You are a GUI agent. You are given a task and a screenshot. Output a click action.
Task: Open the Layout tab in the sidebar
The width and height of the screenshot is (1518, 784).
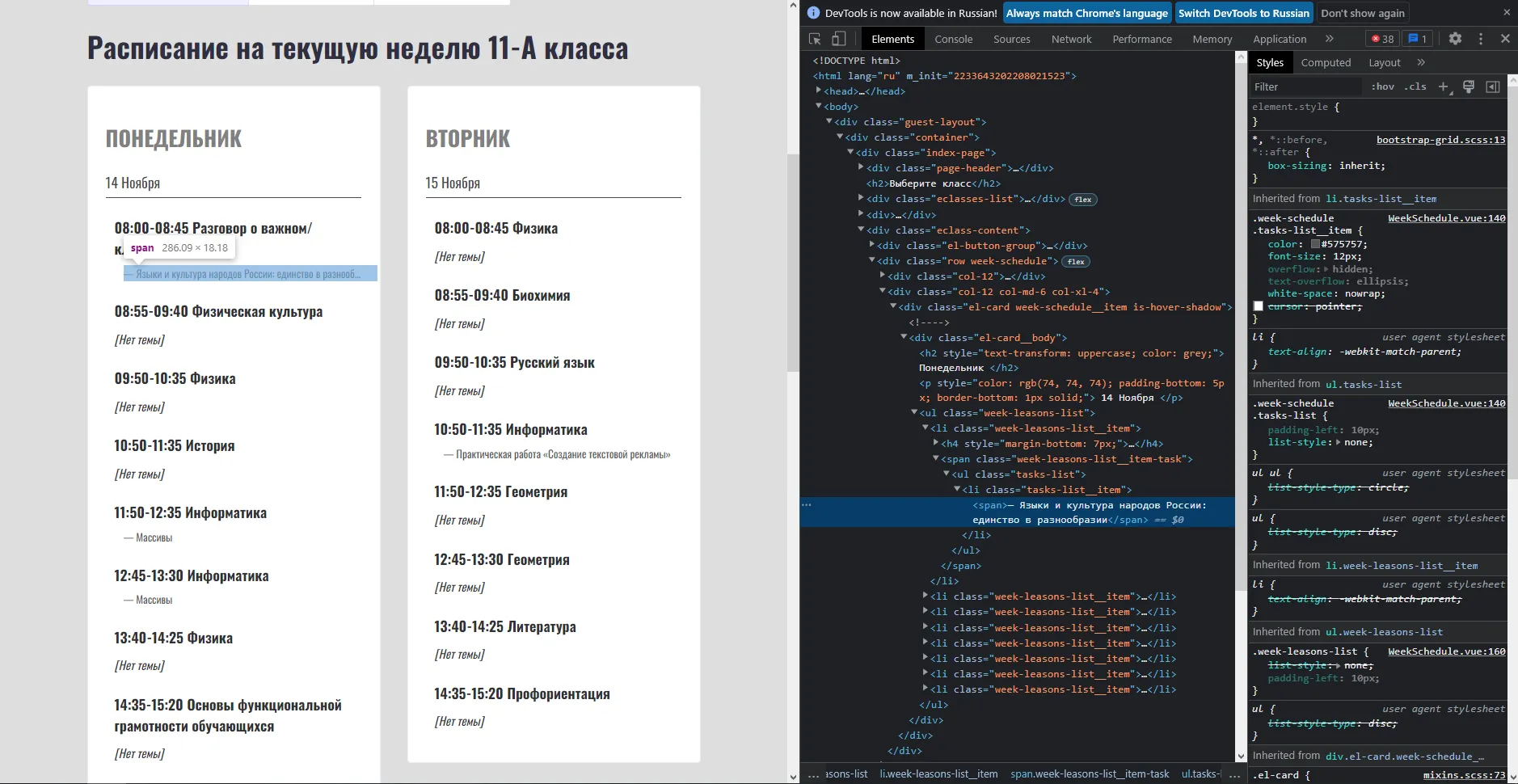click(x=1385, y=62)
